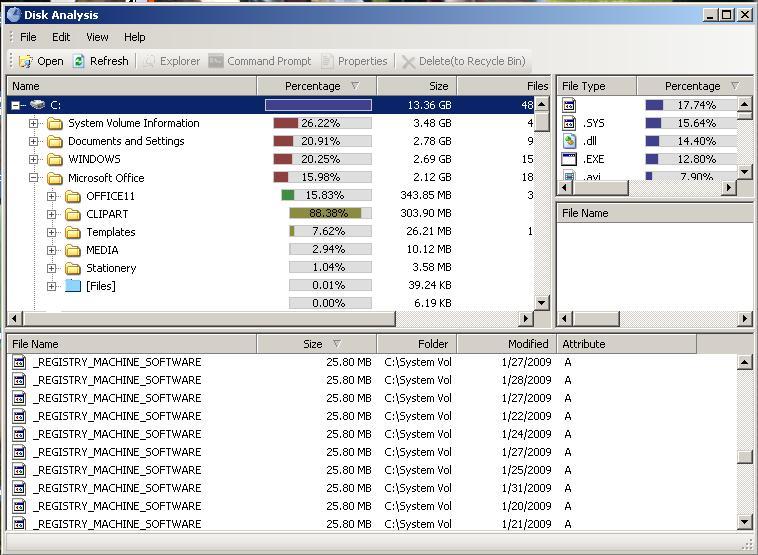Open the View menu
This screenshot has height=555, width=758.
coord(97,37)
